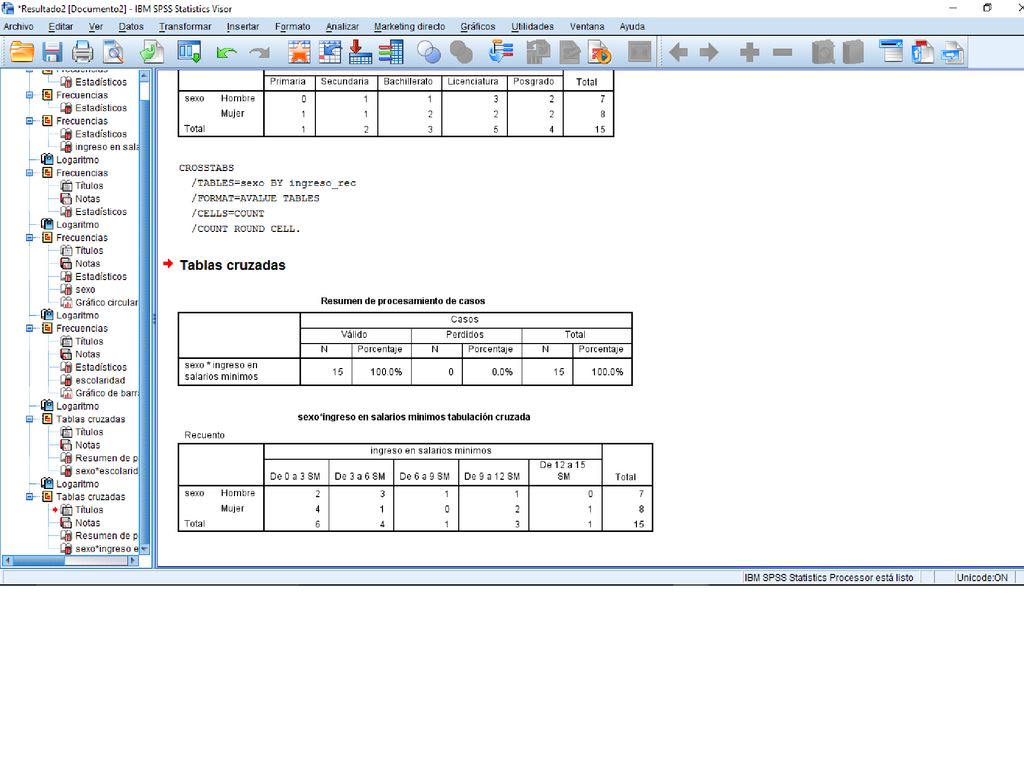Click the Insert Heading icon
The width and height of the screenshot is (1024, 768).
tap(891, 52)
